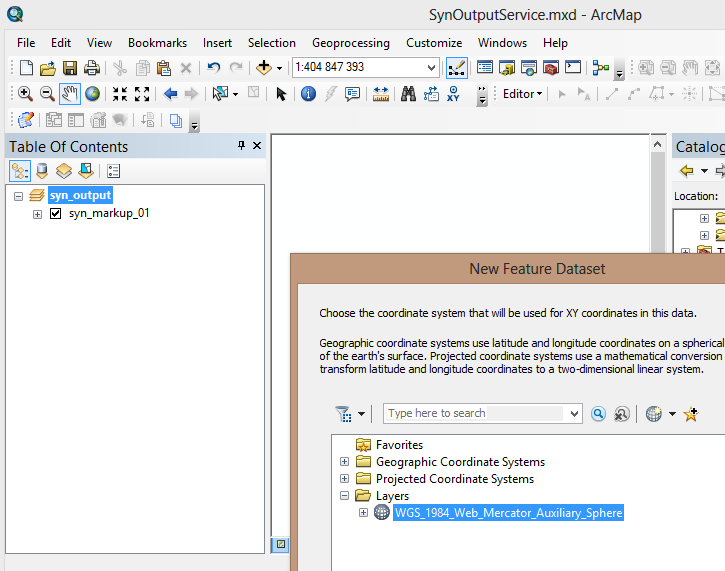Switch to List By Source view
This screenshot has width=725, height=571.
tap(41, 171)
